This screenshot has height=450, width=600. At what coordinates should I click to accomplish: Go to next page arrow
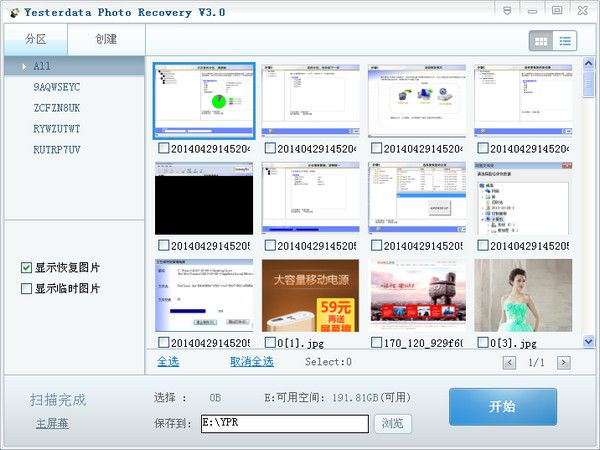tap(564, 362)
